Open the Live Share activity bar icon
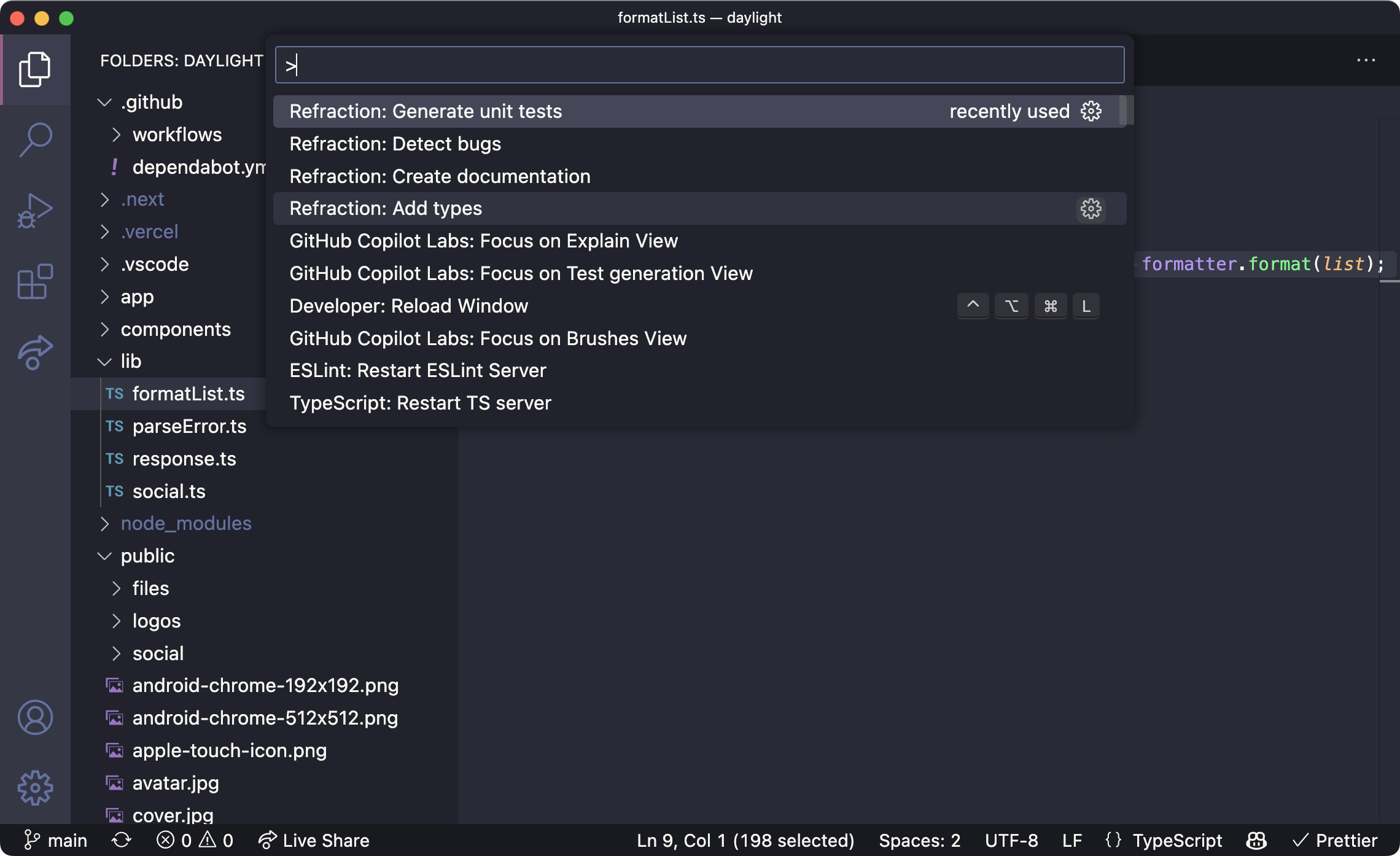1400x856 pixels. pyautogui.click(x=35, y=352)
